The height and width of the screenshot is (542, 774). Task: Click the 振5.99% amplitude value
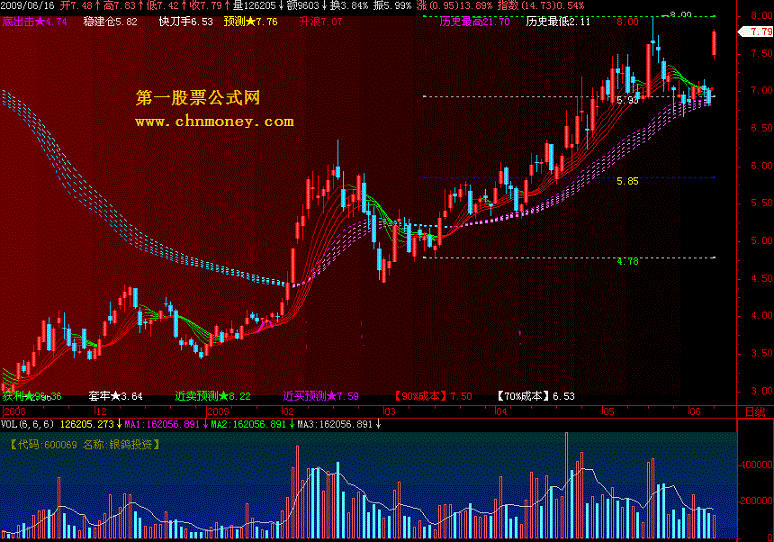392,5
